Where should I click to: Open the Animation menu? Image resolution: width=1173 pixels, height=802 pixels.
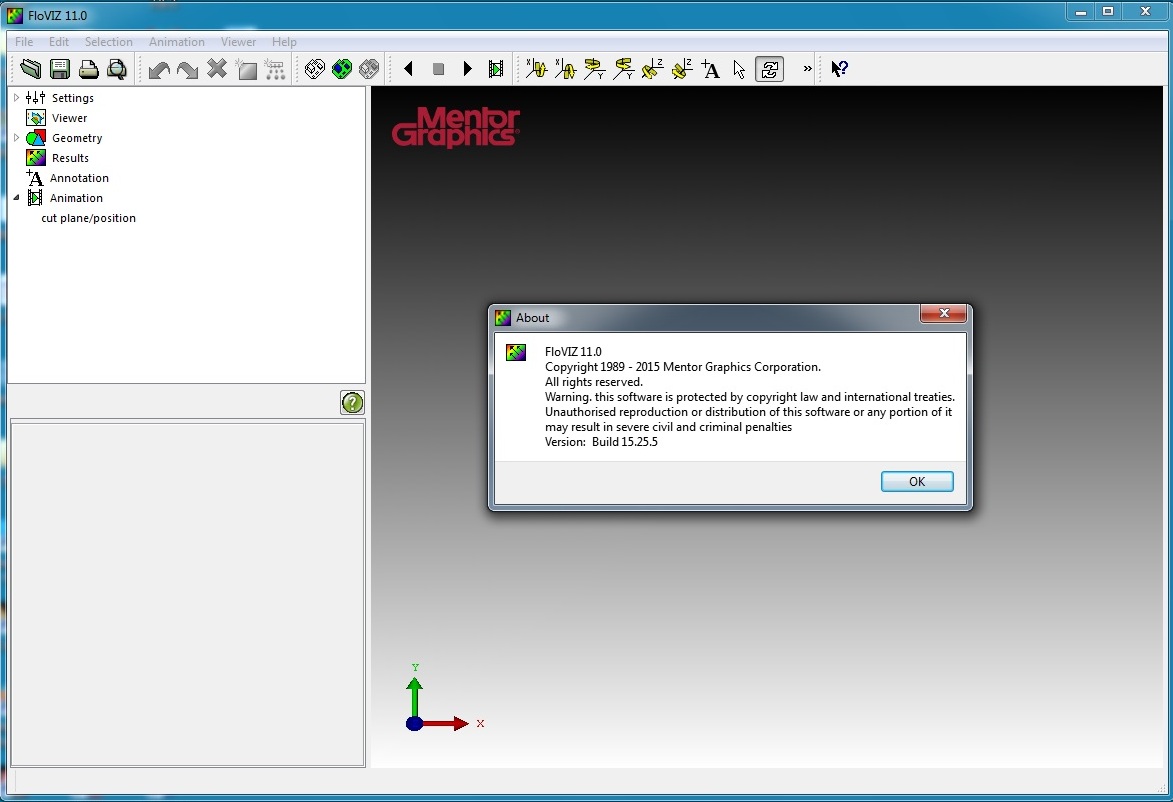click(x=177, y=42)
